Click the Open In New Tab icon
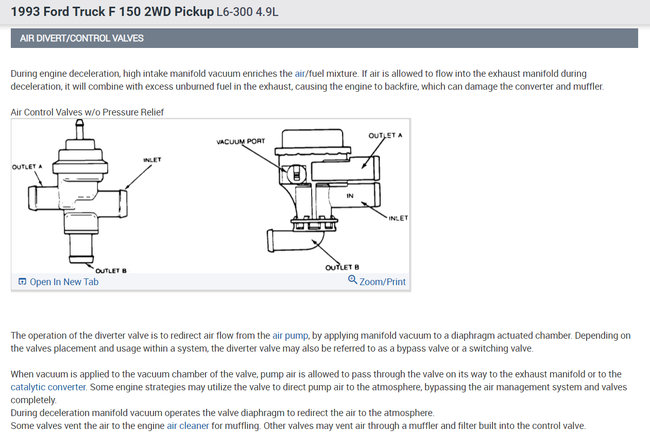650x447 pixels. [x=22, y=282]
